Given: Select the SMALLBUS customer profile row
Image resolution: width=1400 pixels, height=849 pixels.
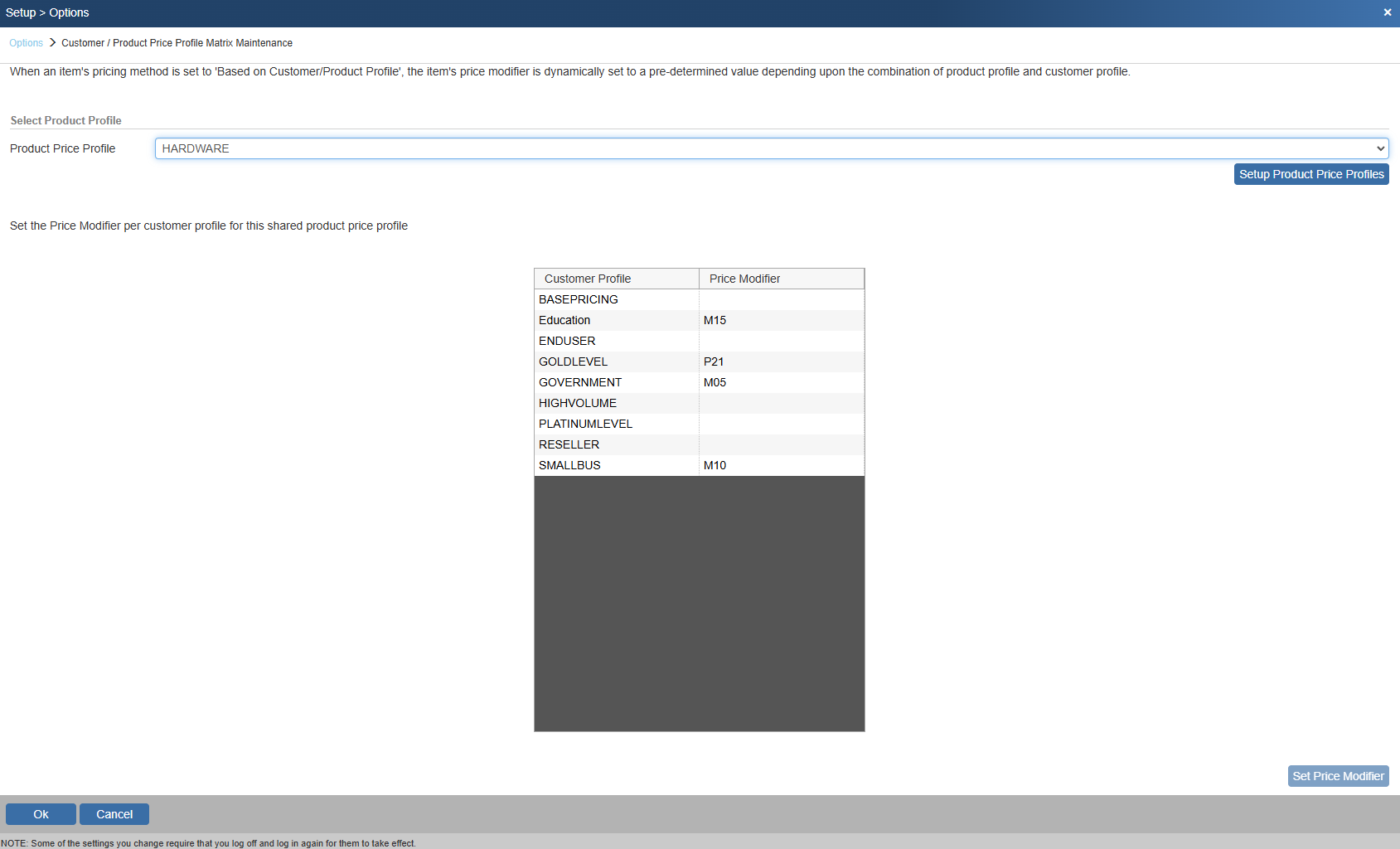Looking at the screenshot, I should tap(569, 465).
